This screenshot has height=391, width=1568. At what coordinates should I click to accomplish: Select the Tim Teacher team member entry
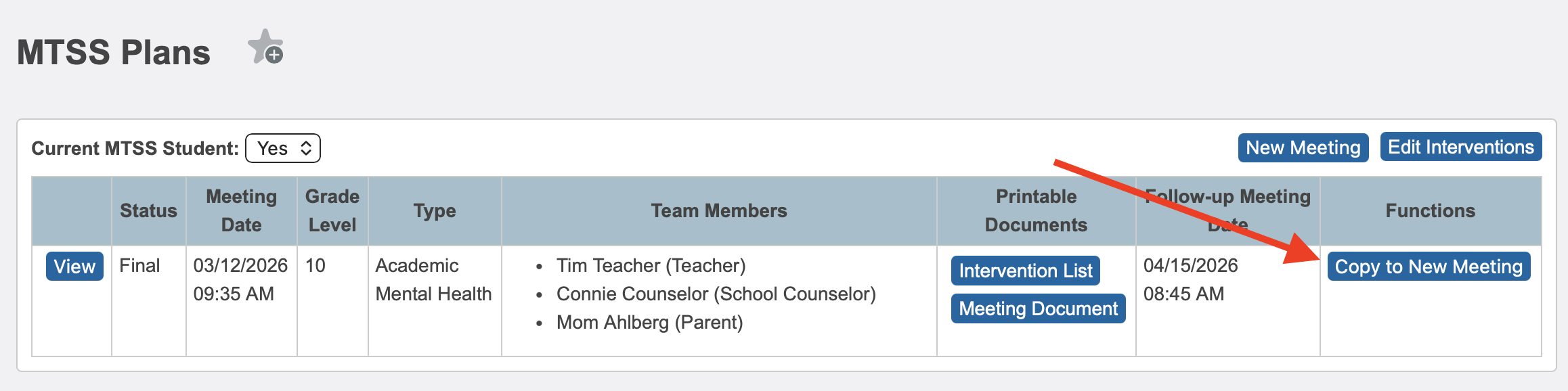tap(651, 265)
